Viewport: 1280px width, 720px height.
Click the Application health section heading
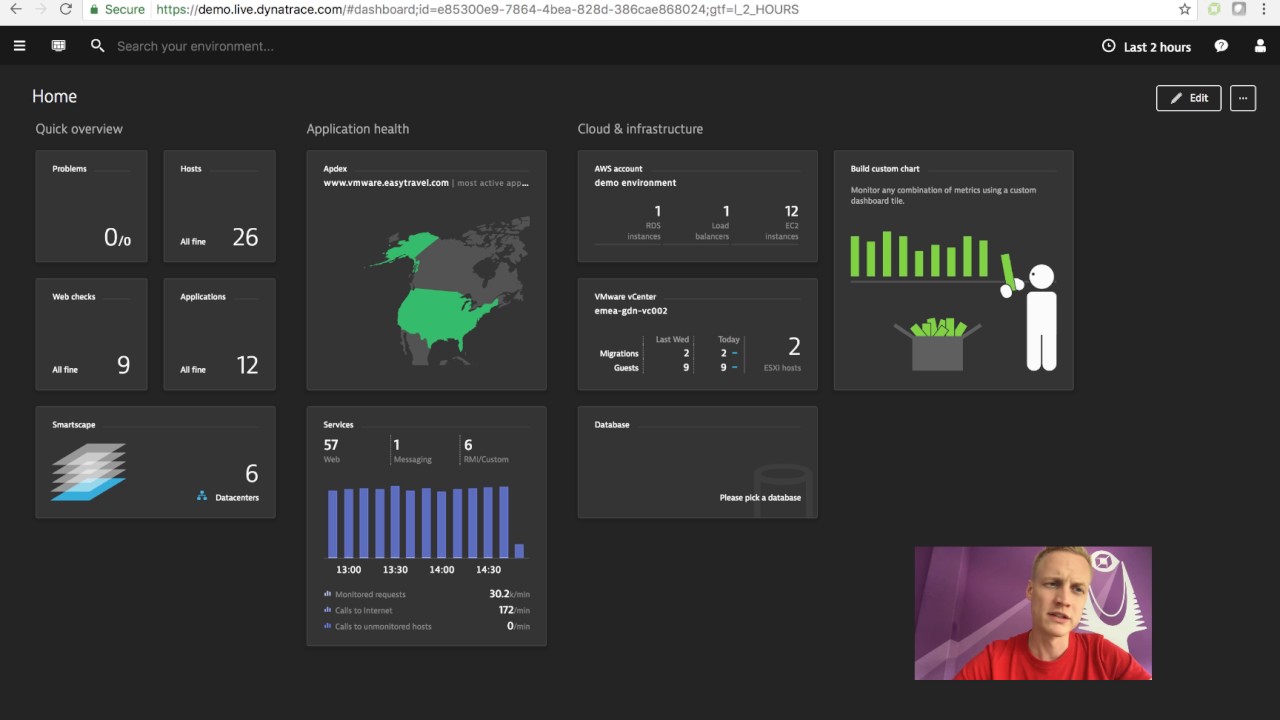click(x=358, y=129)
